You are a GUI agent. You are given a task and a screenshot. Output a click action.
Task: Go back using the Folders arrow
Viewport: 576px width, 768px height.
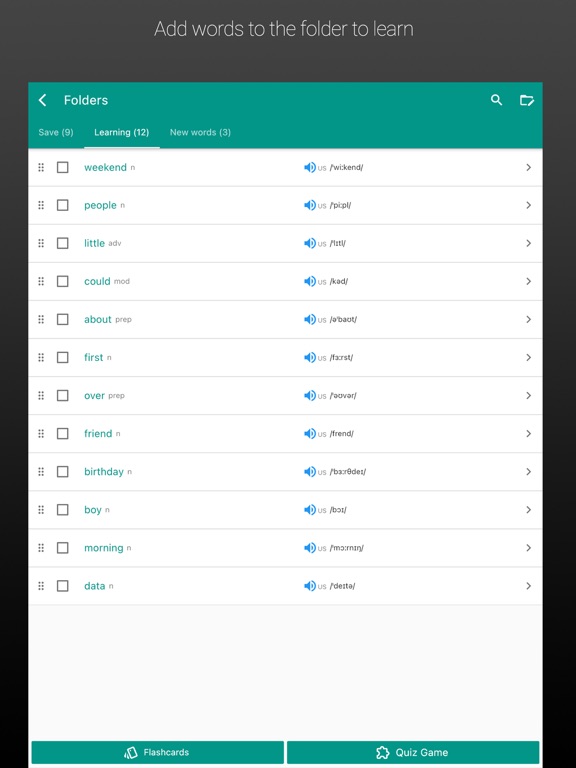pos(43,100)
